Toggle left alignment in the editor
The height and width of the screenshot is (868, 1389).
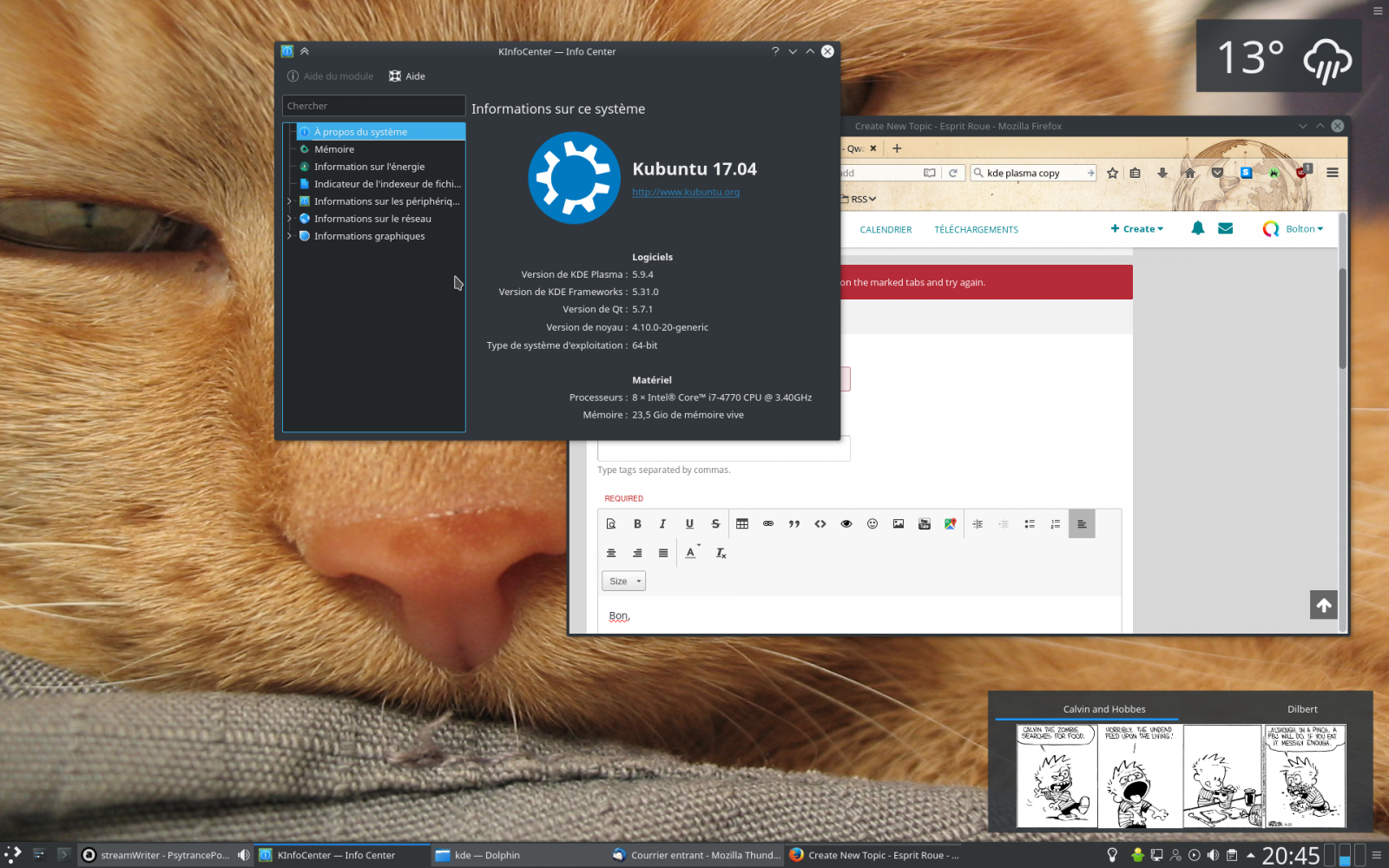coord(1082,523)
